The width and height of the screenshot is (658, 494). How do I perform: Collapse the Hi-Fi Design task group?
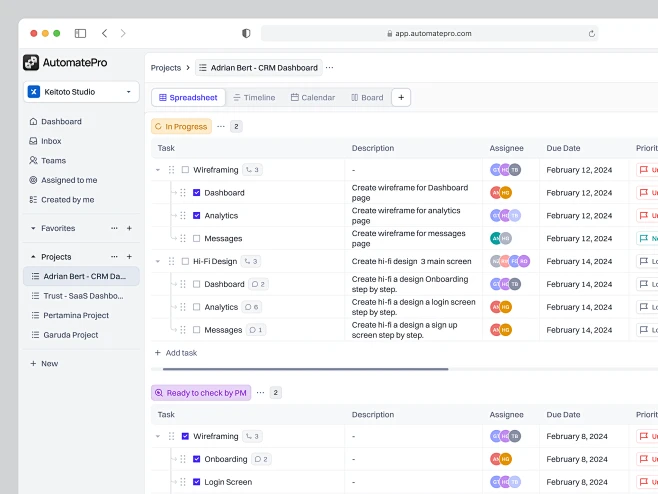[x=158, y=261]
